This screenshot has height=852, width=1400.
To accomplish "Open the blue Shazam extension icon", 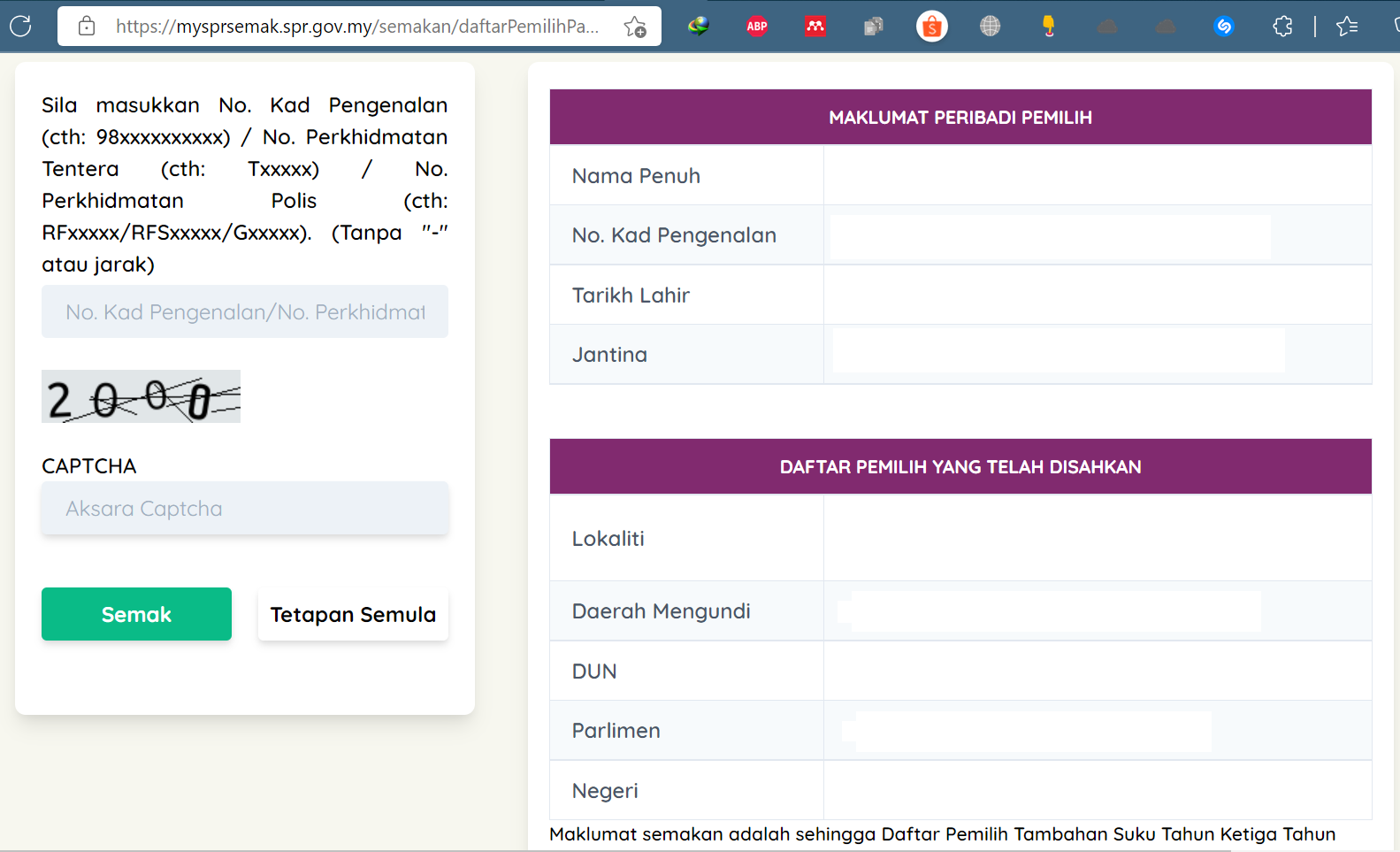I will point(1224,27).
